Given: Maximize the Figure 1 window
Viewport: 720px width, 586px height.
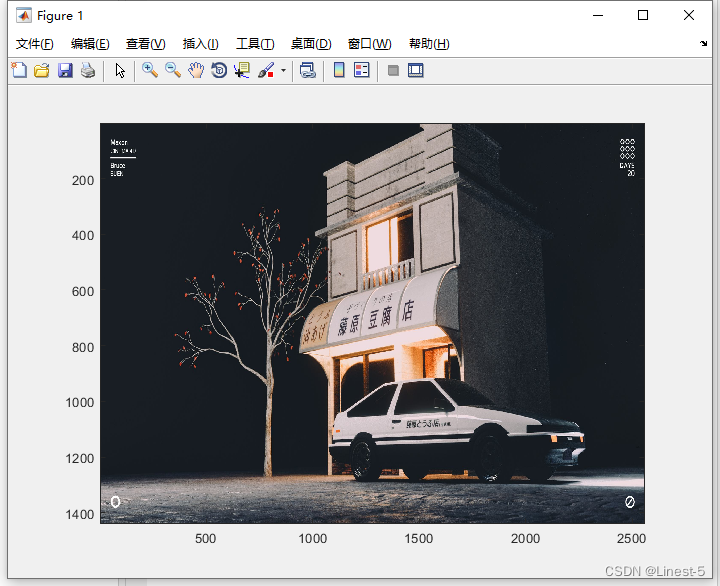Looking at the screenshot, I should [643, 15].
